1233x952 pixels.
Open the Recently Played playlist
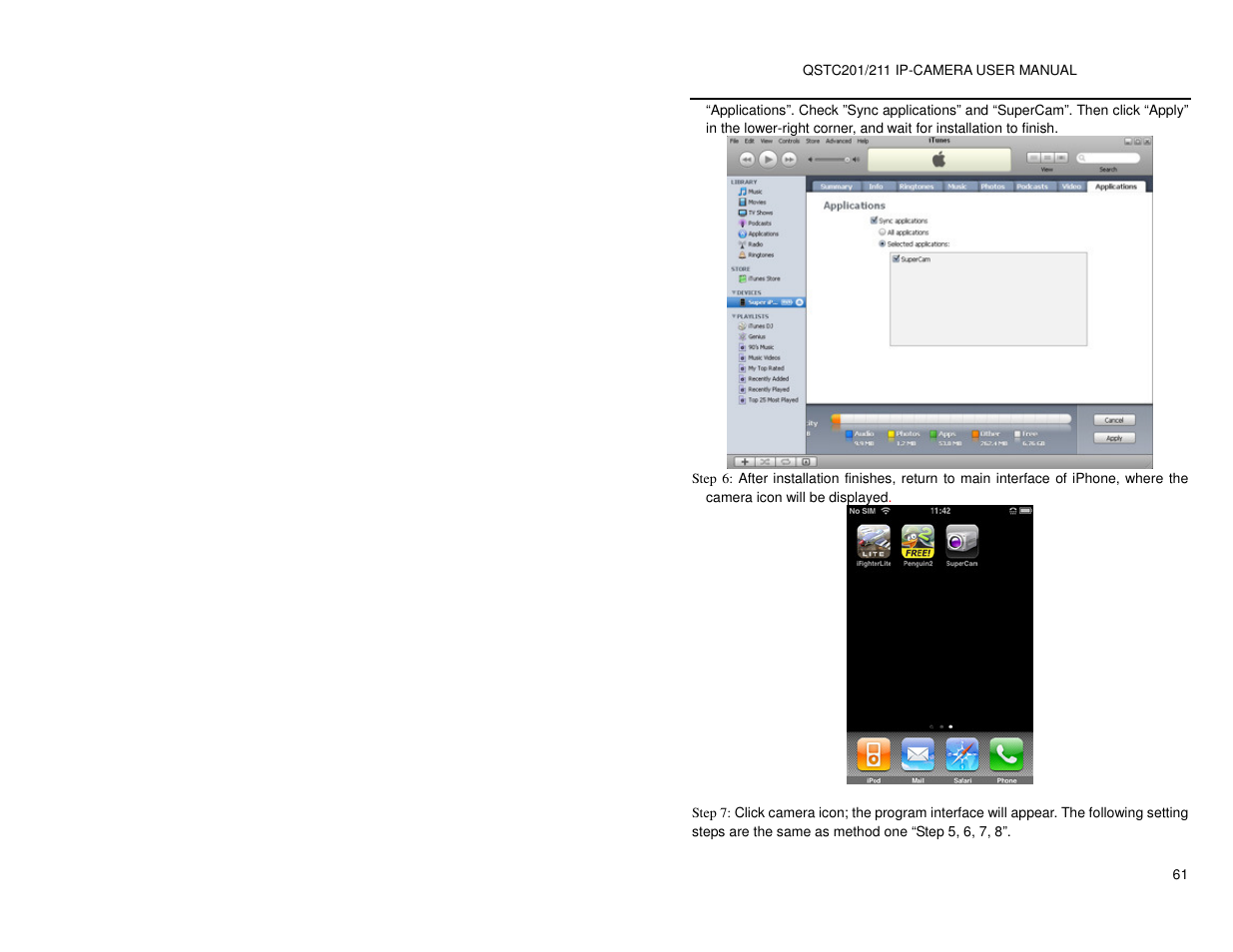pos(764,390)
